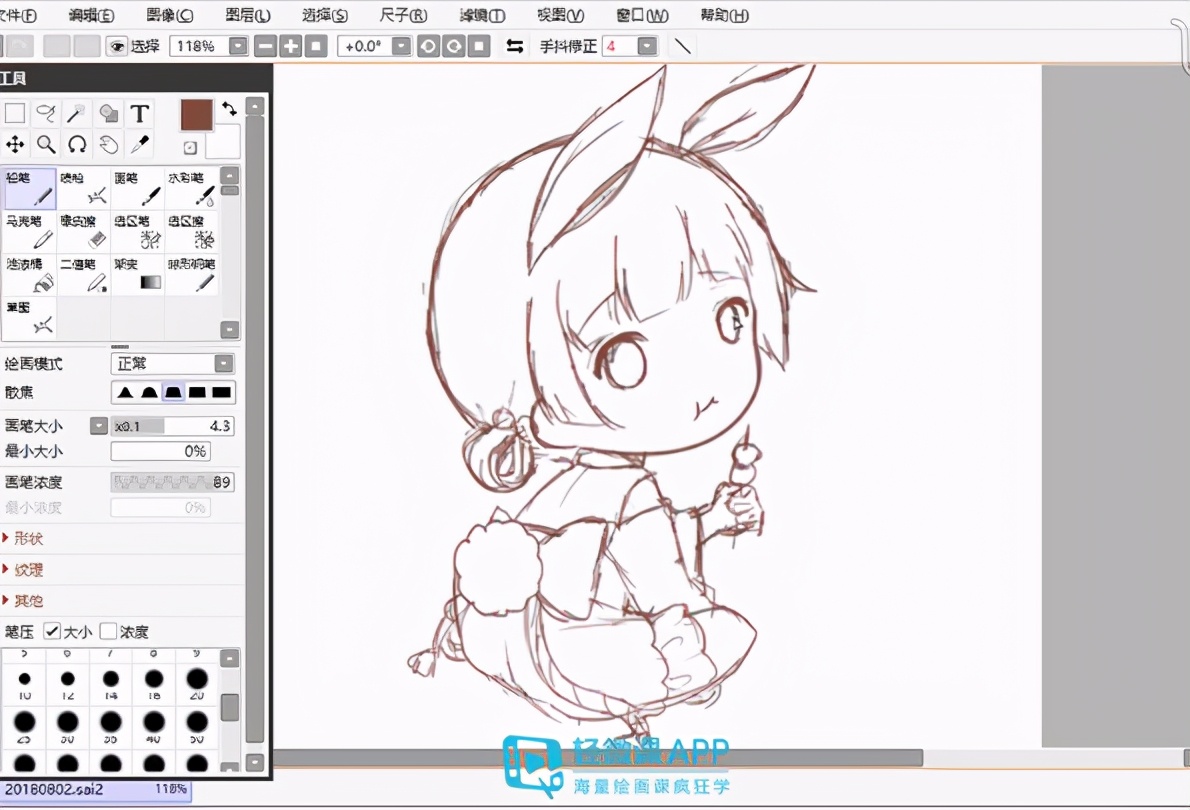This screenshot has height=810, width=1190.
Task: Rotate canvas counterclockwise
Action: point(428,46)
